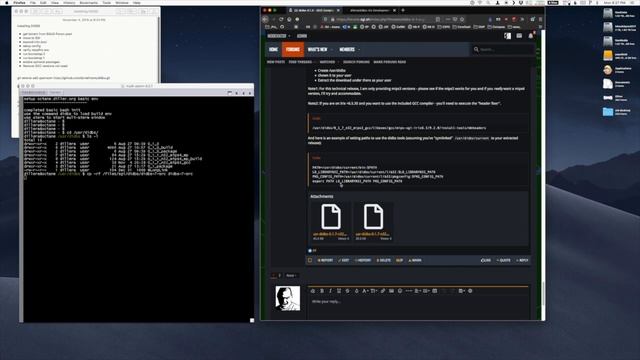Image resolution: width=640 pixels, height=360 pixels.
Task: Open the forum conversations envelope icon
Action: pos(519,36)
